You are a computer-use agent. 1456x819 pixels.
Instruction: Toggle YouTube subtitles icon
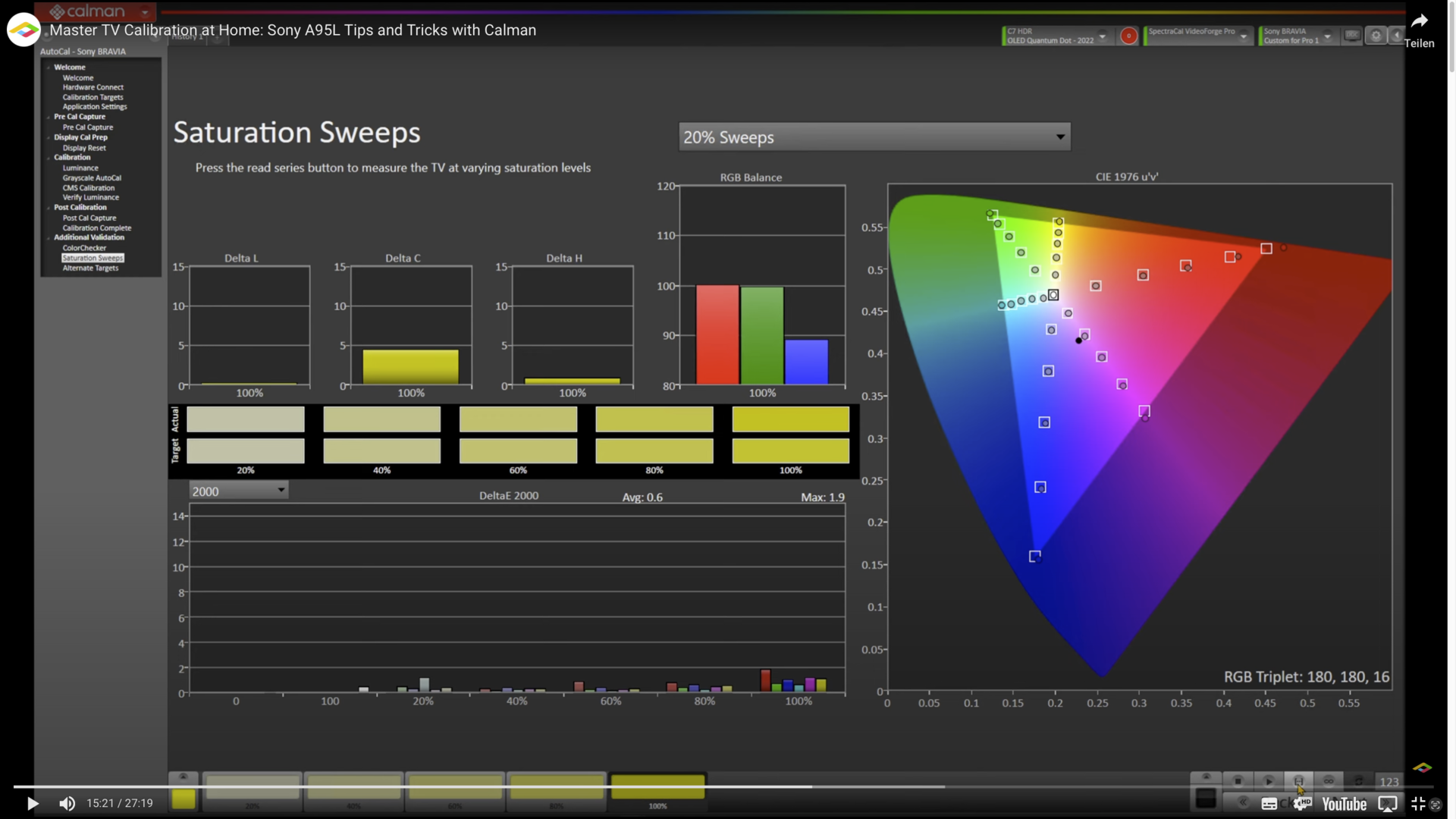point(1269,804)
